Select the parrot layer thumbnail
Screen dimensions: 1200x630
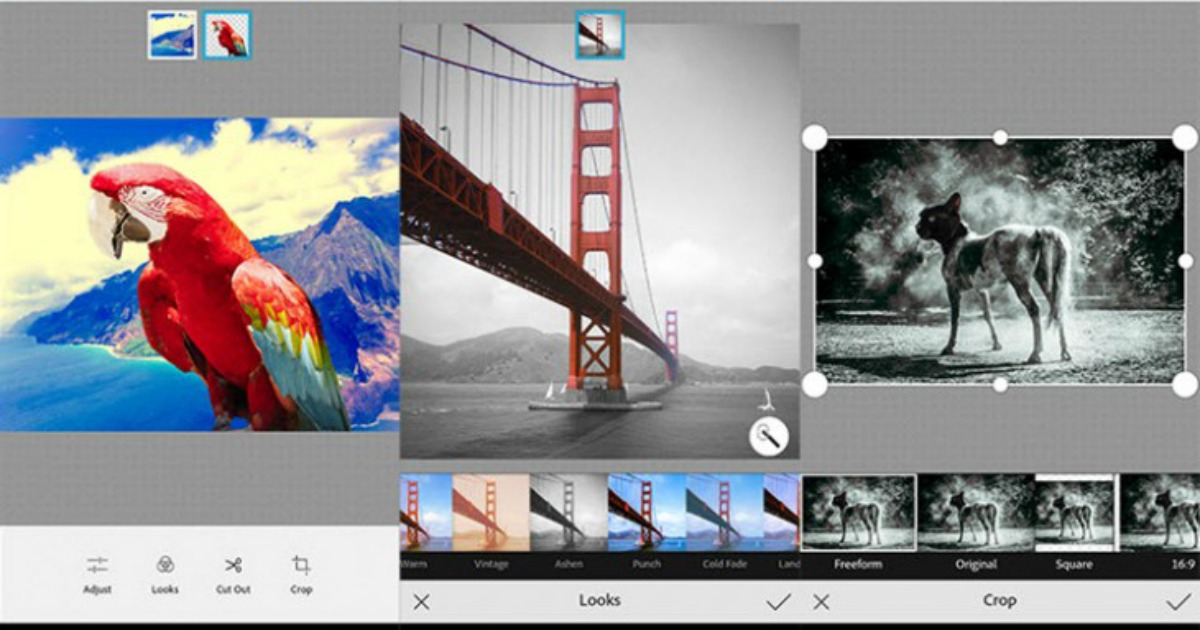pos(227,35)
